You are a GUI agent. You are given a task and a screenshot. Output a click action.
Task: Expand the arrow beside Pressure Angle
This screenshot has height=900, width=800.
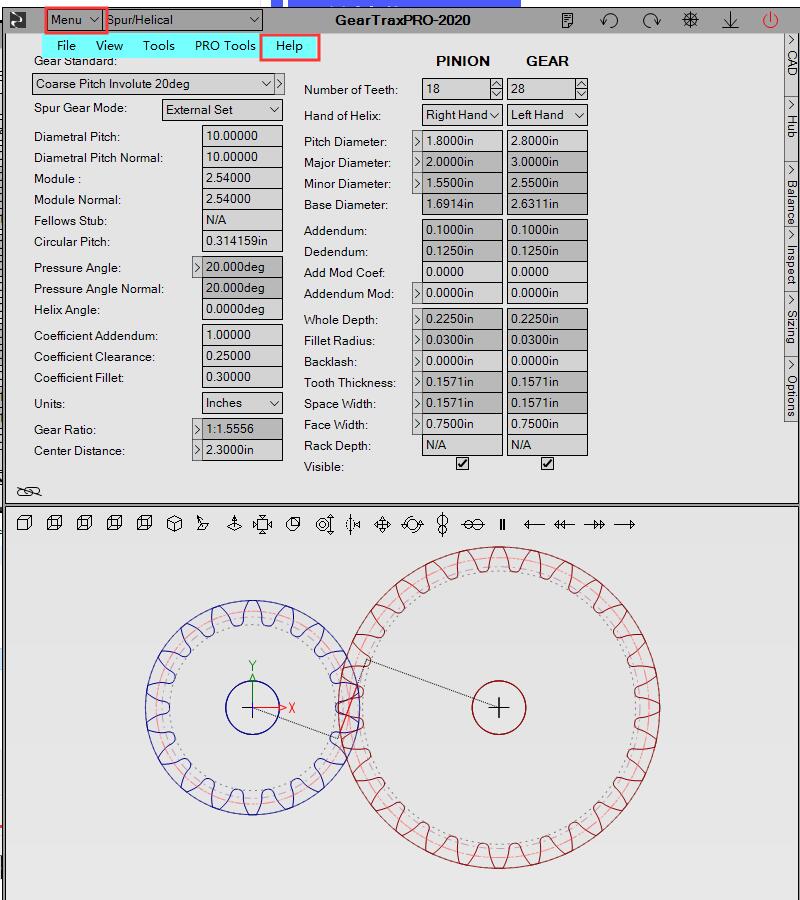pyautogui.click(x=197, y=267)
